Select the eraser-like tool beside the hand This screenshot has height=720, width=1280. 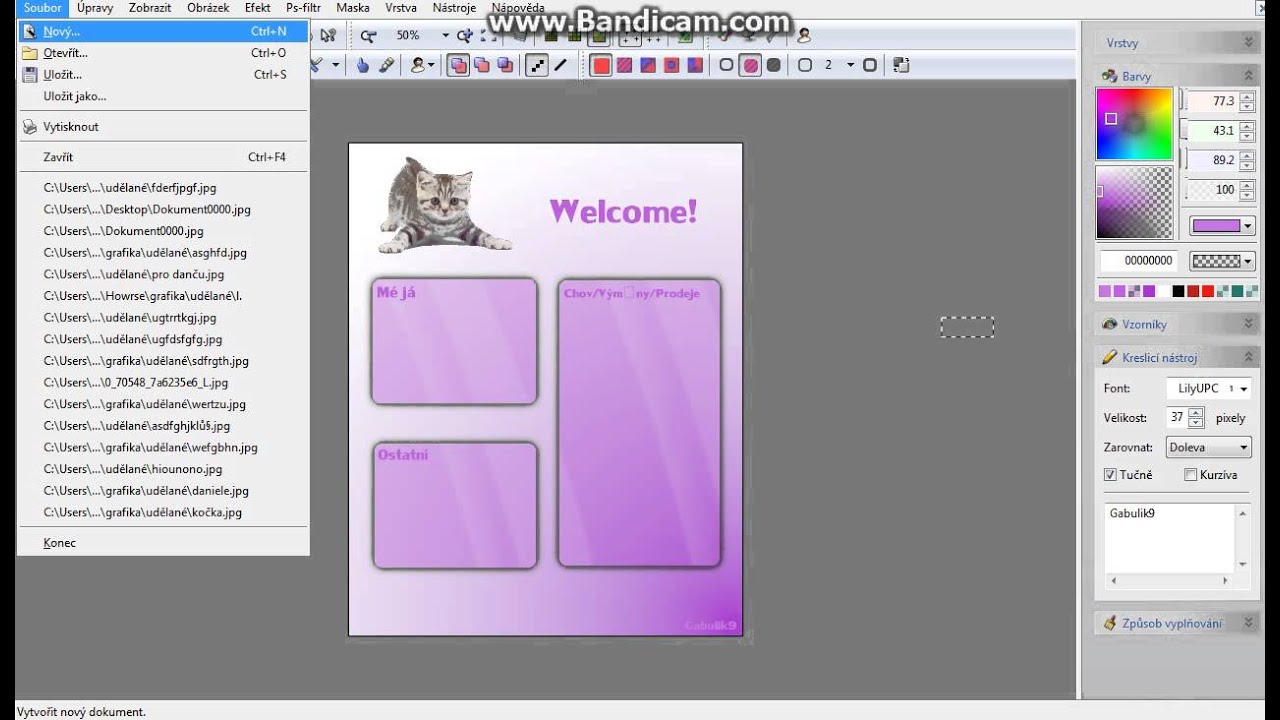(x=386, y=65)
